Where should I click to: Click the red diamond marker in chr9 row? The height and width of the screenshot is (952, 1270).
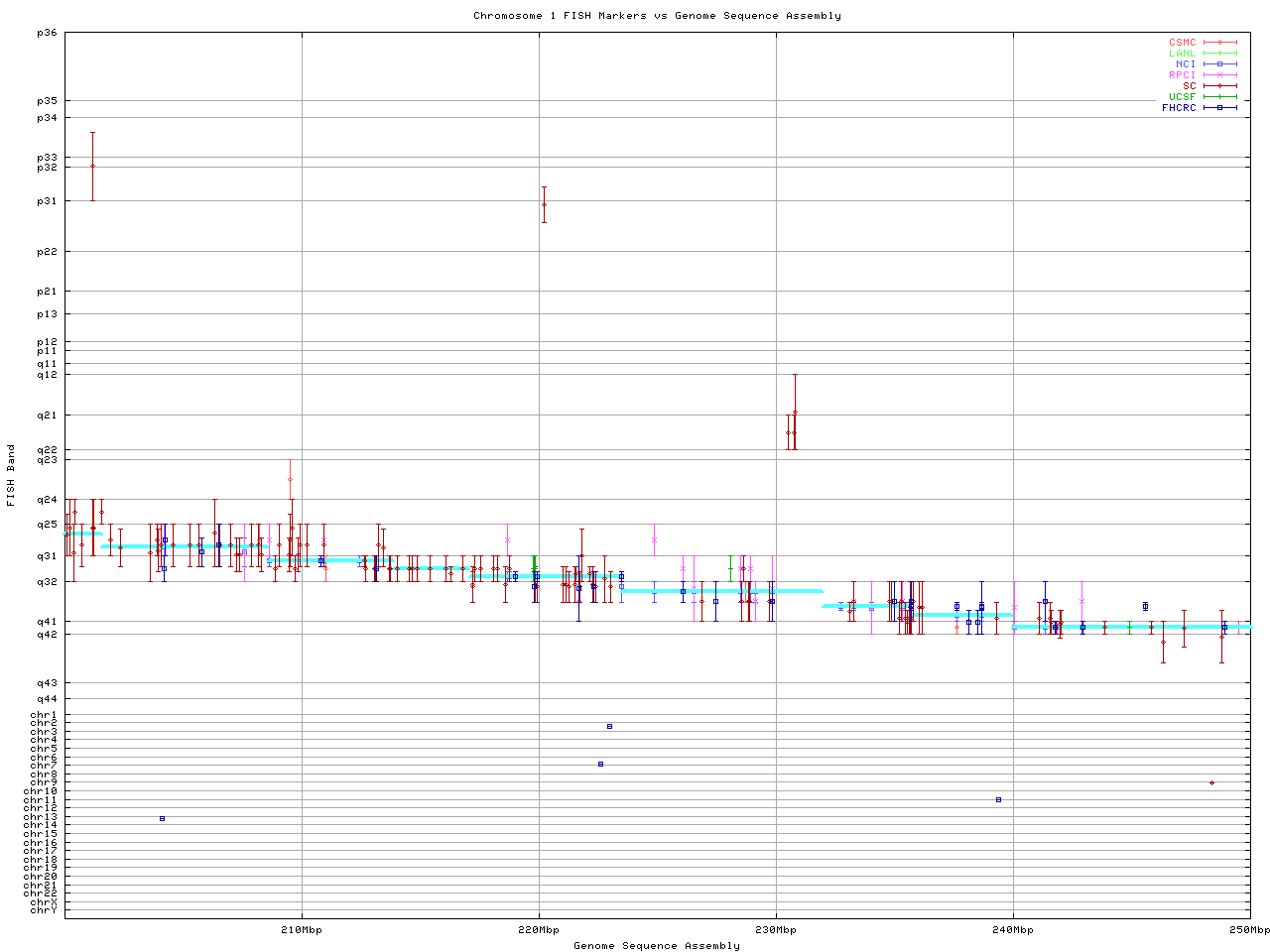[1211, 782]
